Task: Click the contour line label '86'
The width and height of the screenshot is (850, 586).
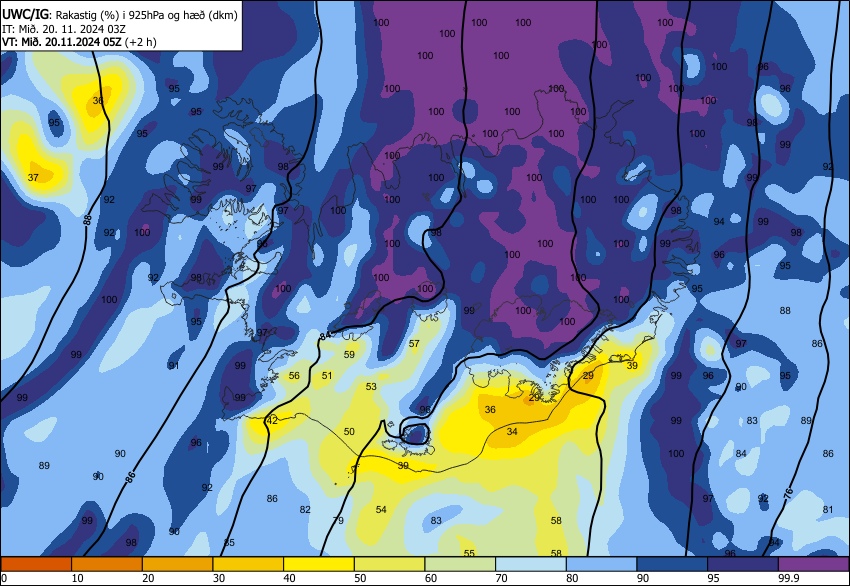Action: 130,478
